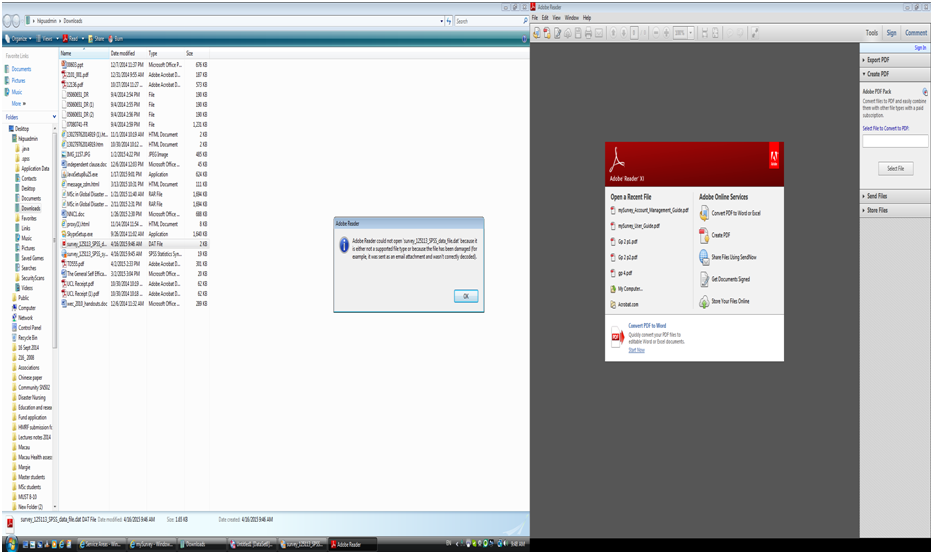Viewport: 933px width, 554px height.
Task: Click My Computer in recent files list
Action: pyautogui.click(x=627, y=289)
